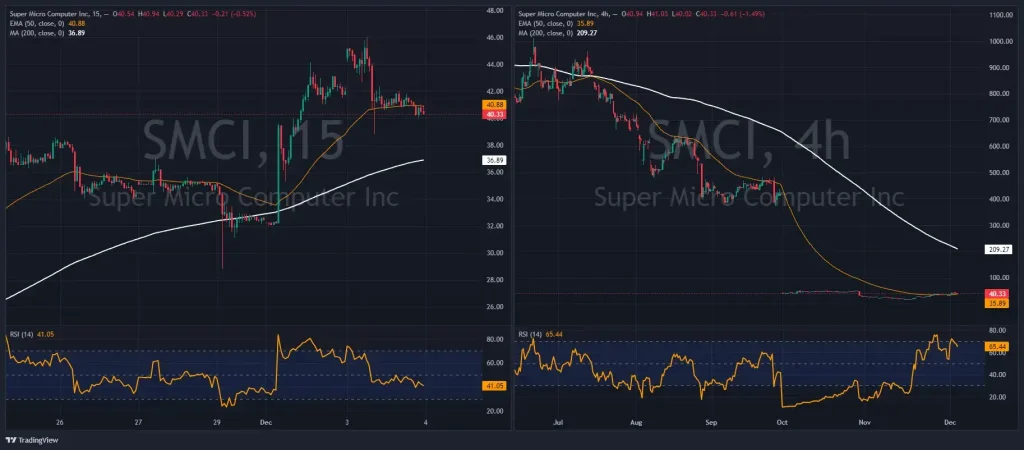Click the white 209.27 MA price tag
Image resolution: width=1024 pixels, height=450 pixels.
996,249
